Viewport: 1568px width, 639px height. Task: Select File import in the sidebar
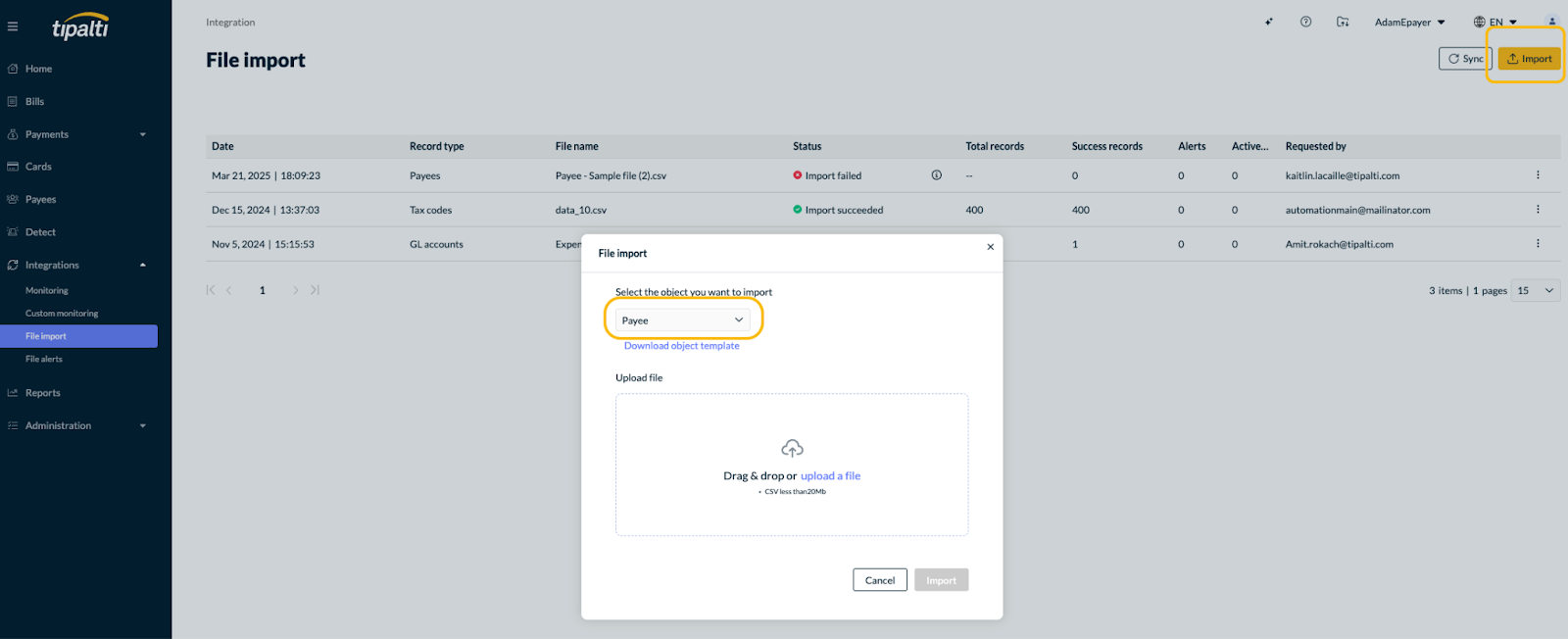(78, 336)
